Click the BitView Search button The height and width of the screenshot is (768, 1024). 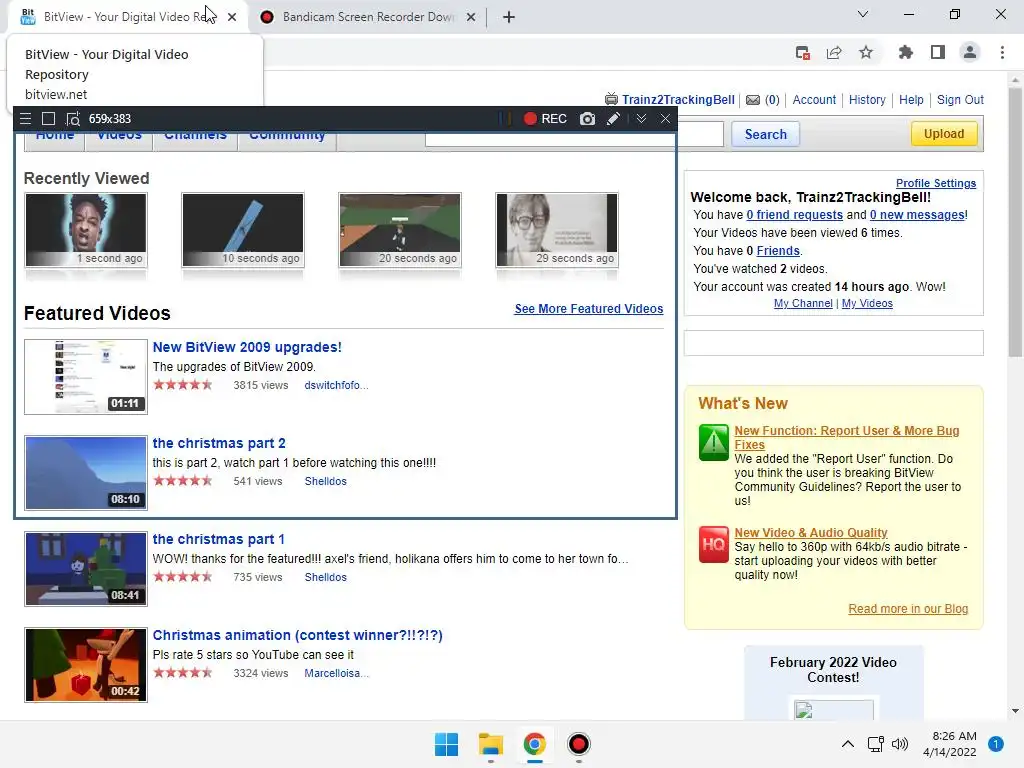click(x=765, y=135)
